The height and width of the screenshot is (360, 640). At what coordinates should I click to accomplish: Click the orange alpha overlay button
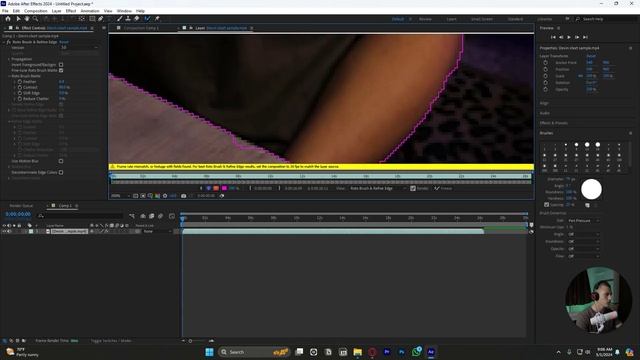pyautogui.click(x=216, y=188)
